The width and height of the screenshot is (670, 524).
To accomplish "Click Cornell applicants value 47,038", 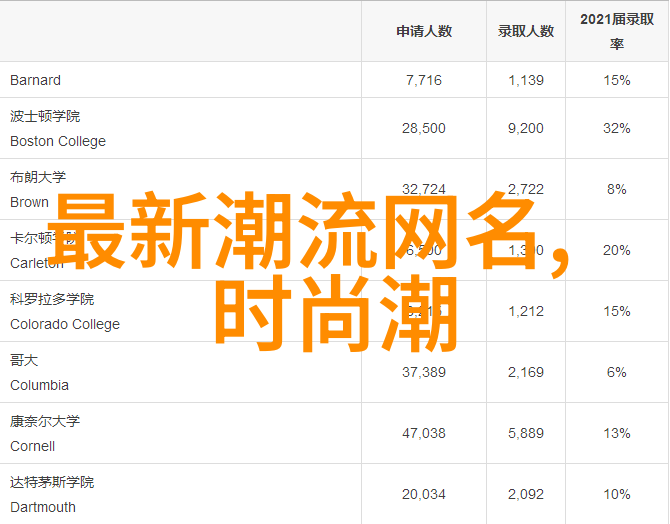I will (x=424, y=433).
